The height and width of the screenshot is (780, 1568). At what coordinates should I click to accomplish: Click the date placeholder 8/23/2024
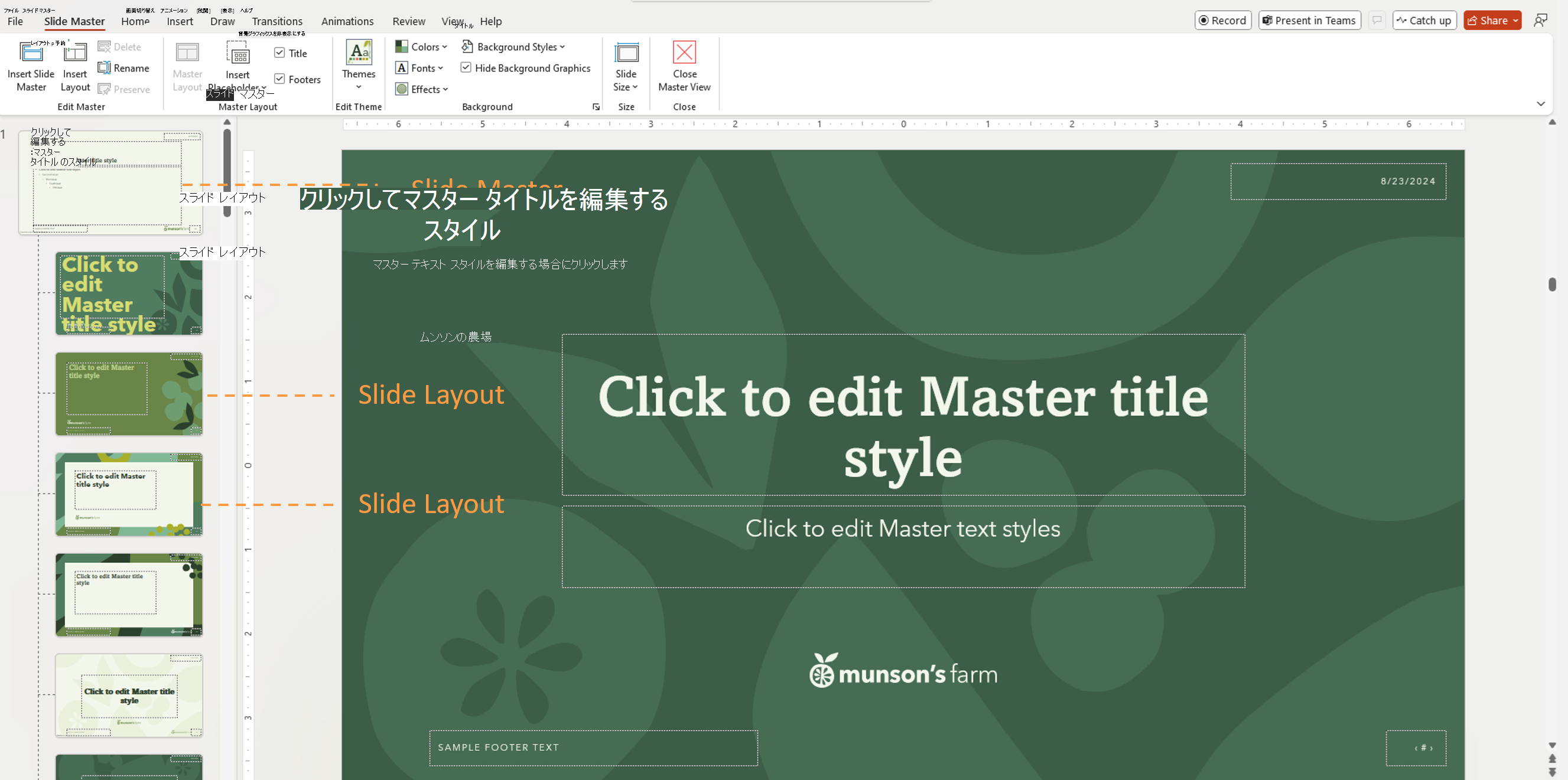[x=1338, y=181]
